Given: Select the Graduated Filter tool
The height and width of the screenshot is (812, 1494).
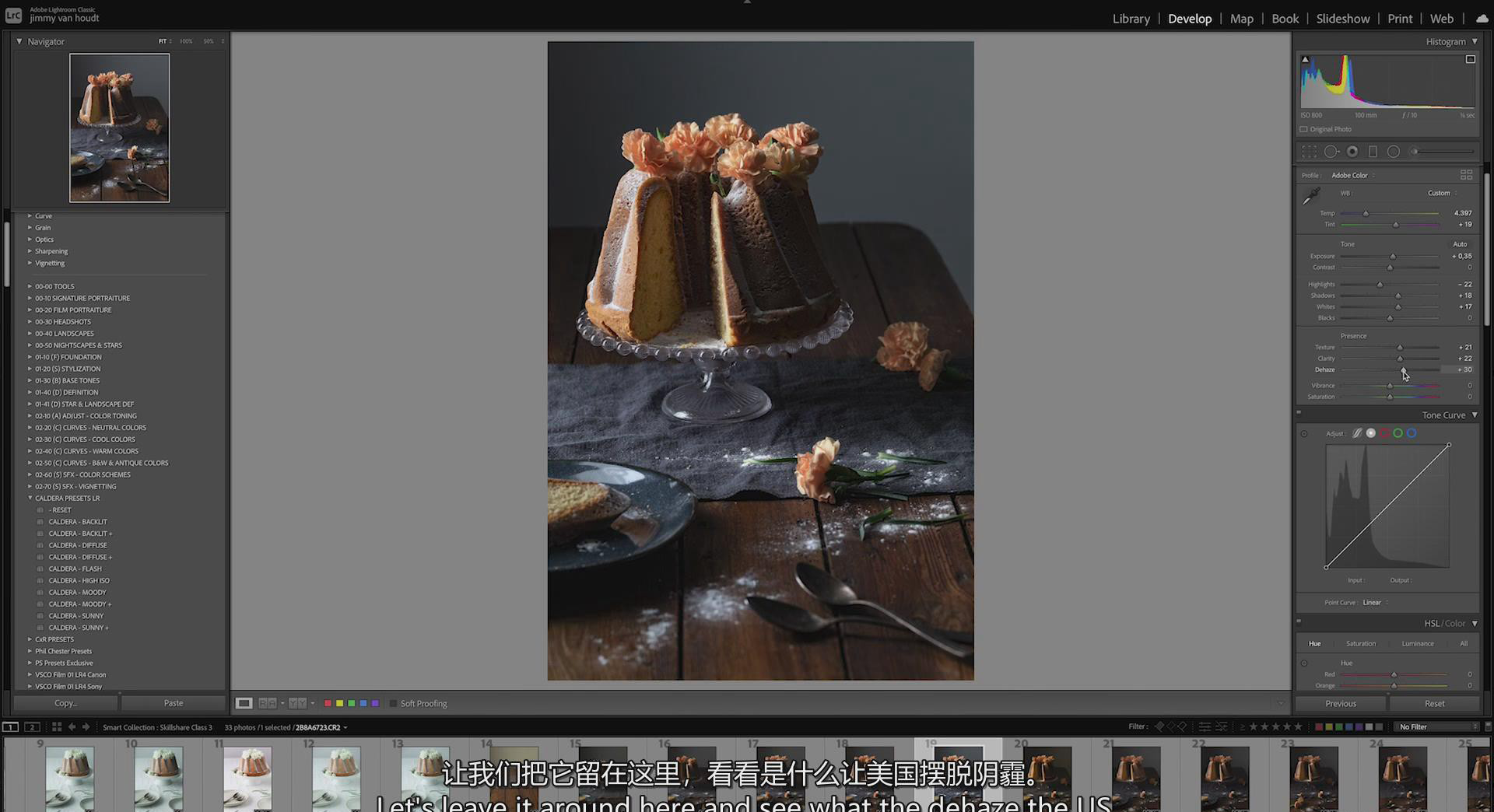Looking at the screenshot, I should (x=1373, y=152).
